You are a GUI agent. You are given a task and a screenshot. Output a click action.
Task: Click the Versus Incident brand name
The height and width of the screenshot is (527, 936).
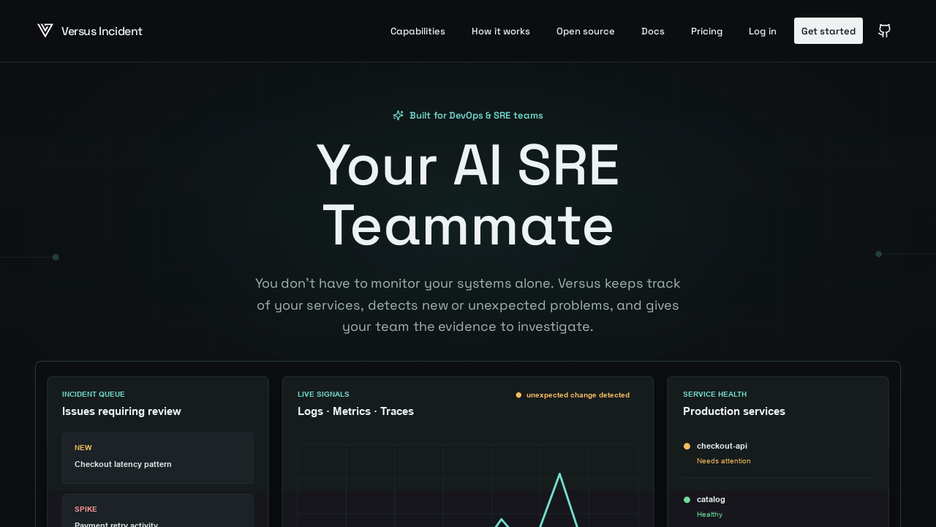(x=101, y=31)
